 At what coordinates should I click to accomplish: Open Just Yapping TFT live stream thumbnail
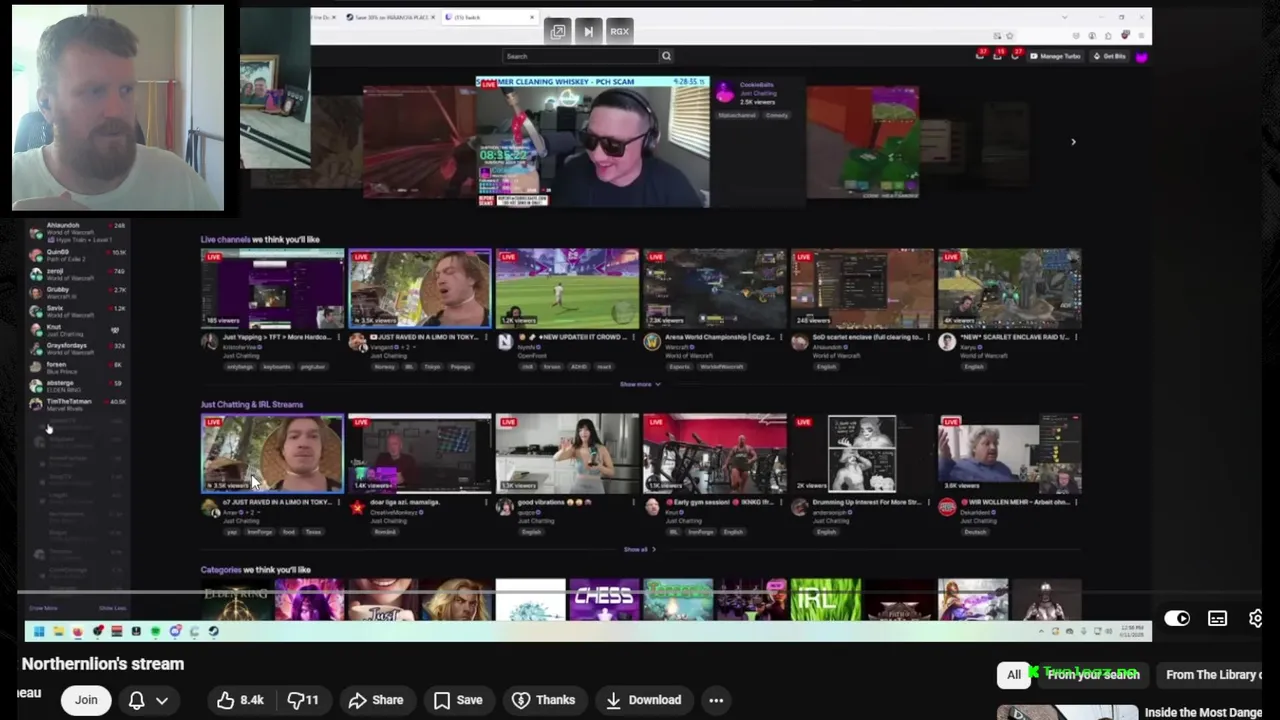coord(272,288)
